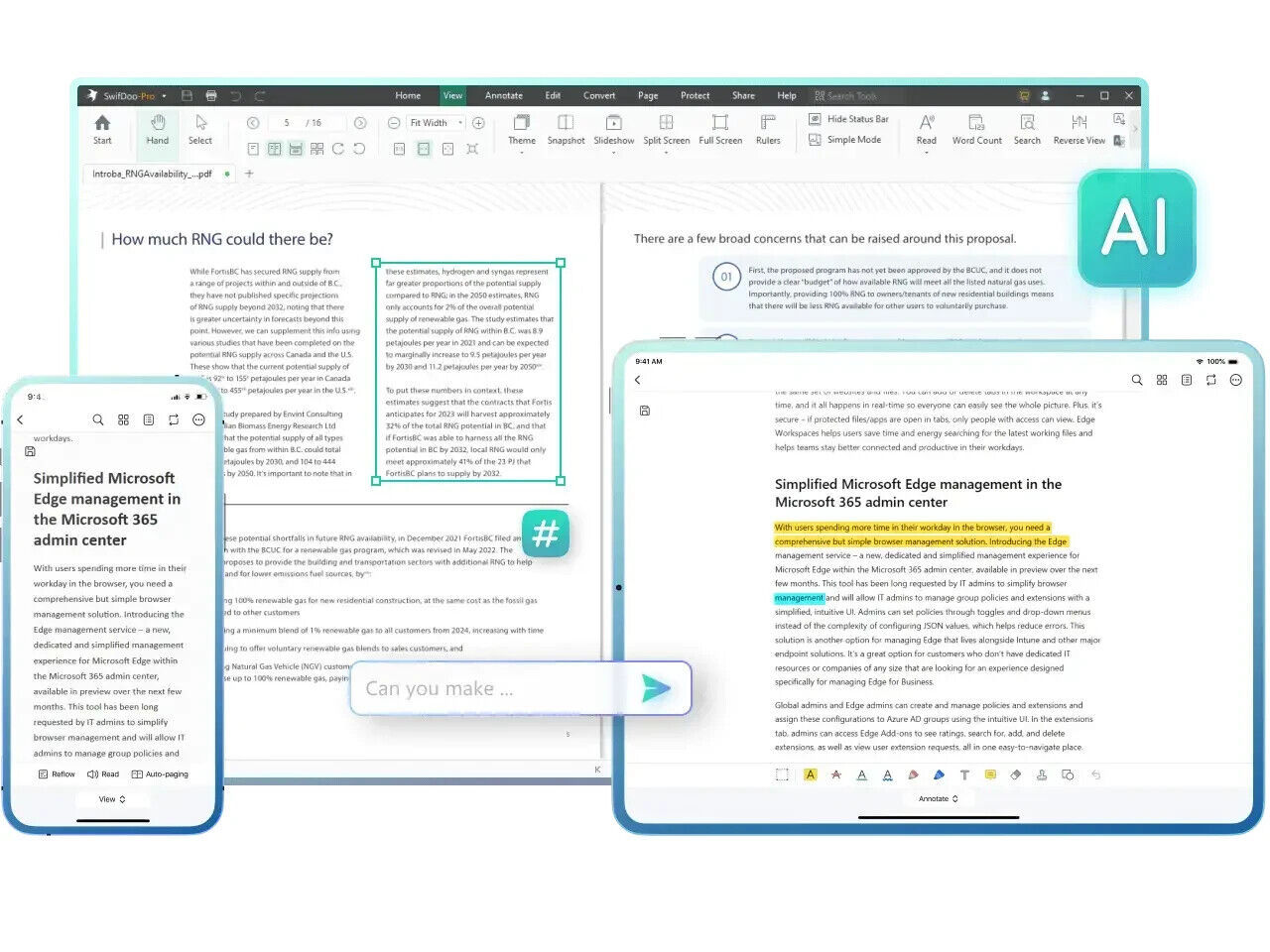Open the Share menu tab
Viewport: 1270px width, 952px height.
[744, 96]
